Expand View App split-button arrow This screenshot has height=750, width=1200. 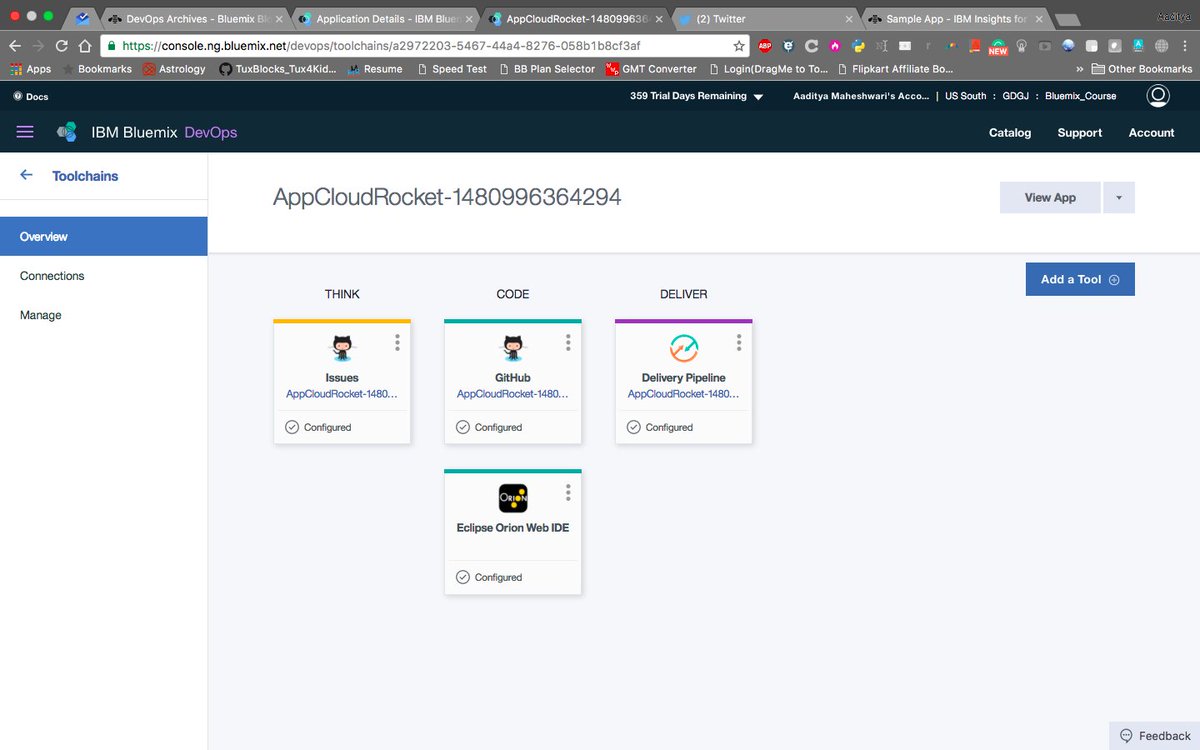coord(1118,198)
